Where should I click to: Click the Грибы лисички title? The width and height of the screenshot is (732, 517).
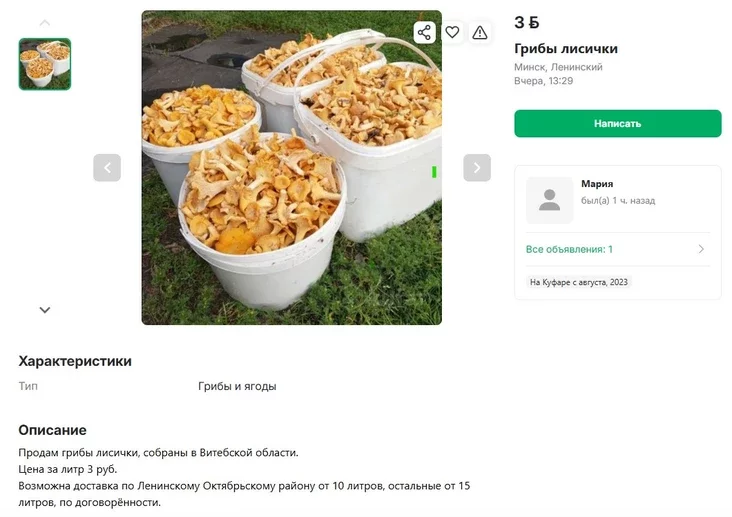click(566, 49)
